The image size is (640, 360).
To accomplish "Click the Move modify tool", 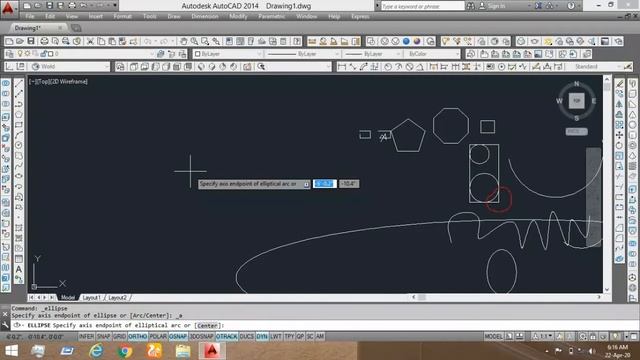I will click(x=620, y=135).
